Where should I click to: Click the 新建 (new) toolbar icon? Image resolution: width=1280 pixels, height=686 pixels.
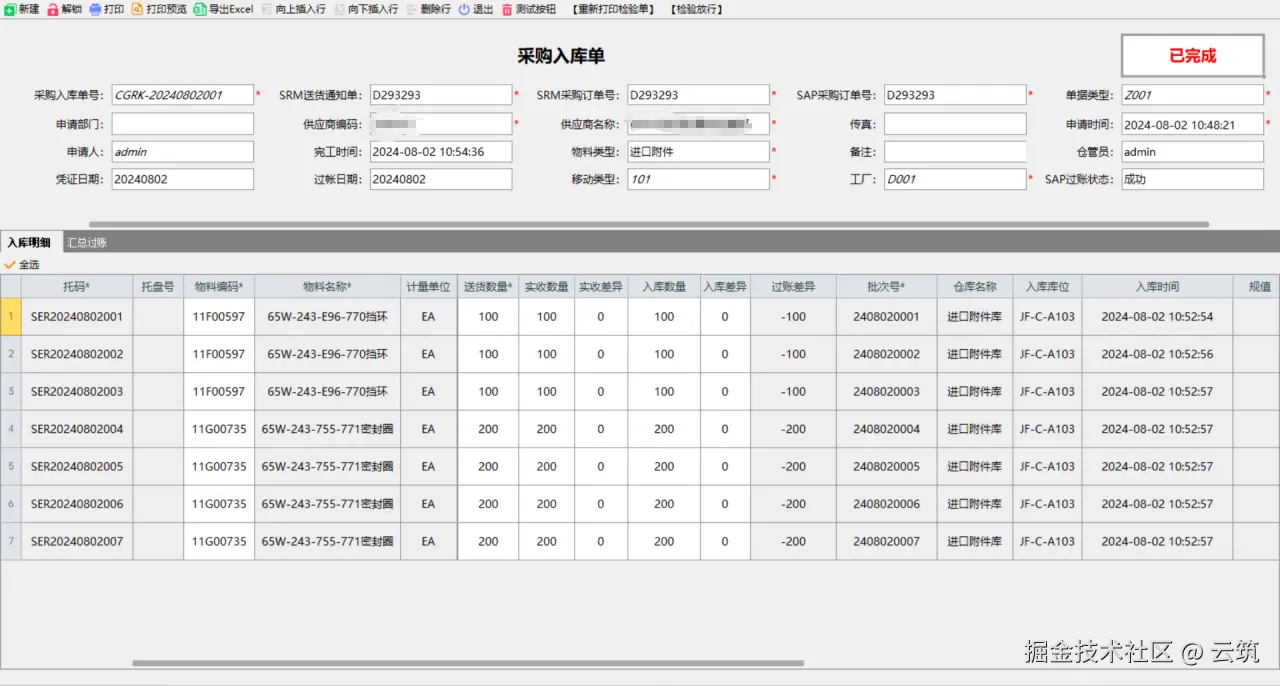(10, 9)
